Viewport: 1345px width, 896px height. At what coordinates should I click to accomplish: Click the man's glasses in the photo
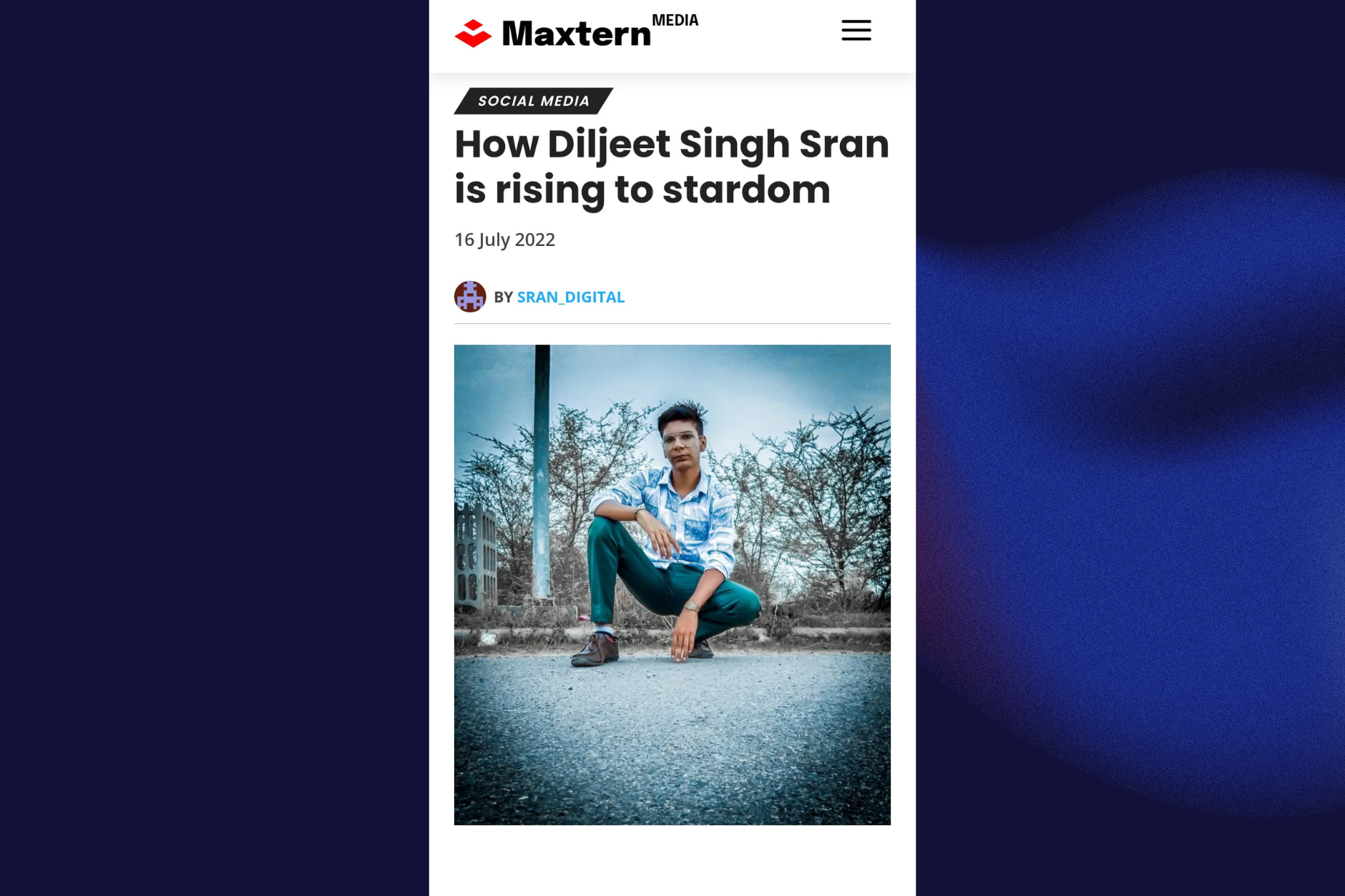tap(680, 439)
